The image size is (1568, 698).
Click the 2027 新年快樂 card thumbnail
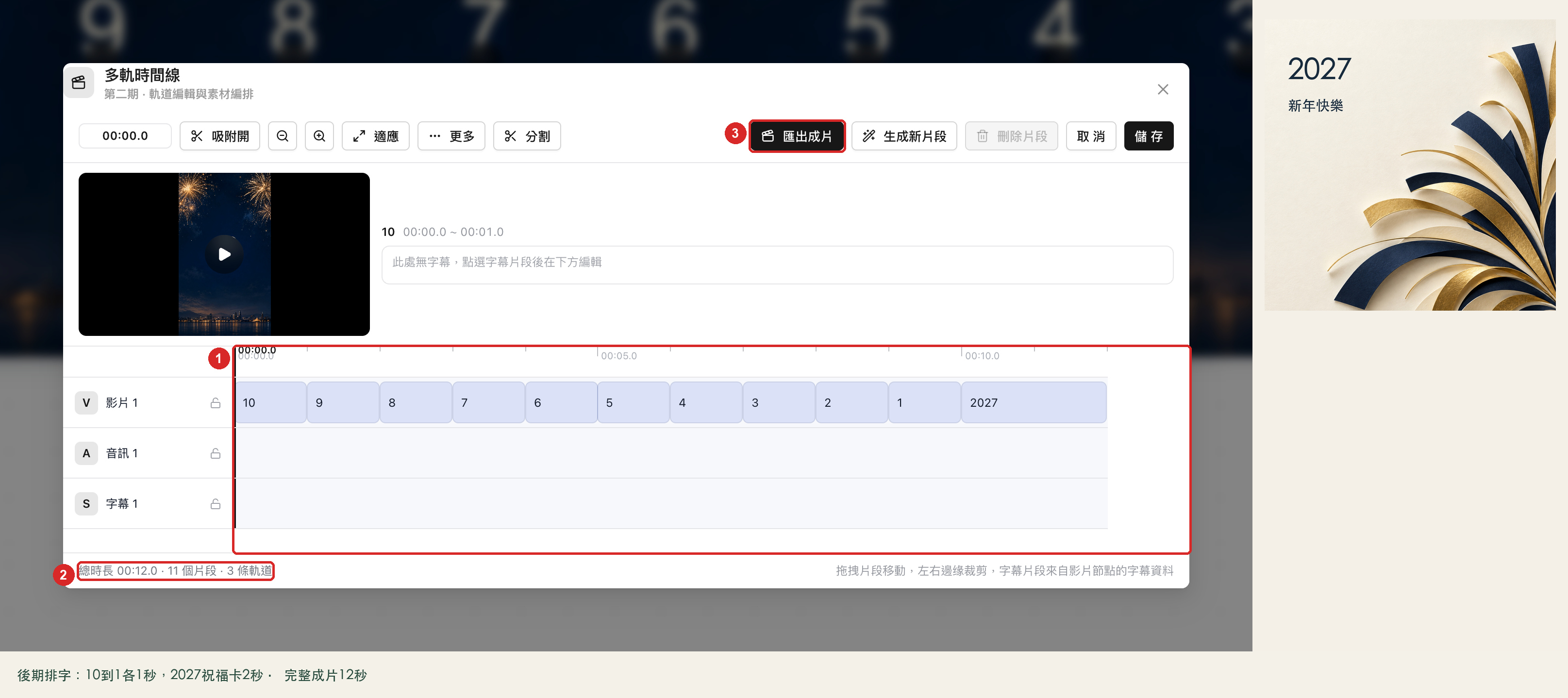[1410, 165]
